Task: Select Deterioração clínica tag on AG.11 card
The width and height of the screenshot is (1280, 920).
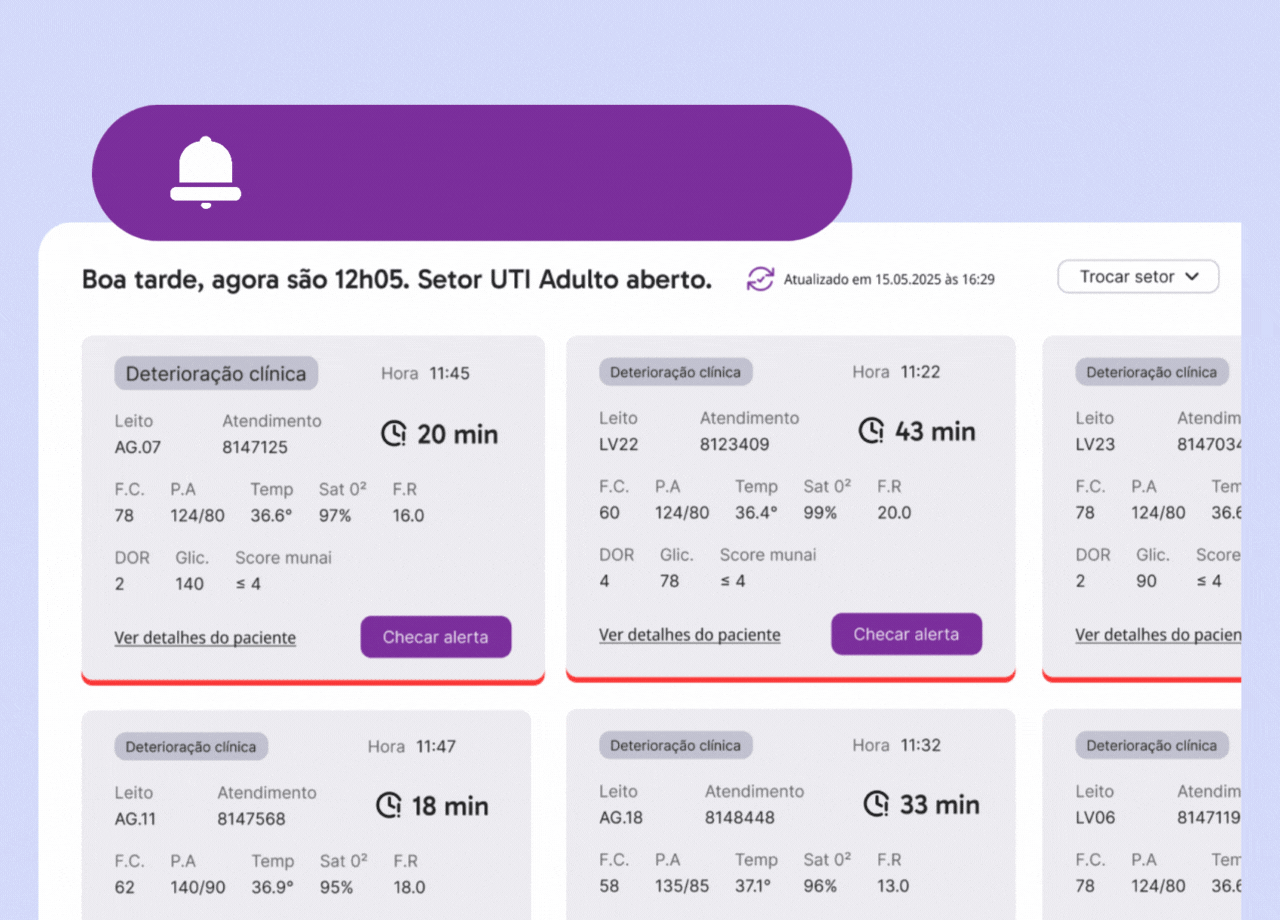Action: pyautogui.click(x=190, y=747)
